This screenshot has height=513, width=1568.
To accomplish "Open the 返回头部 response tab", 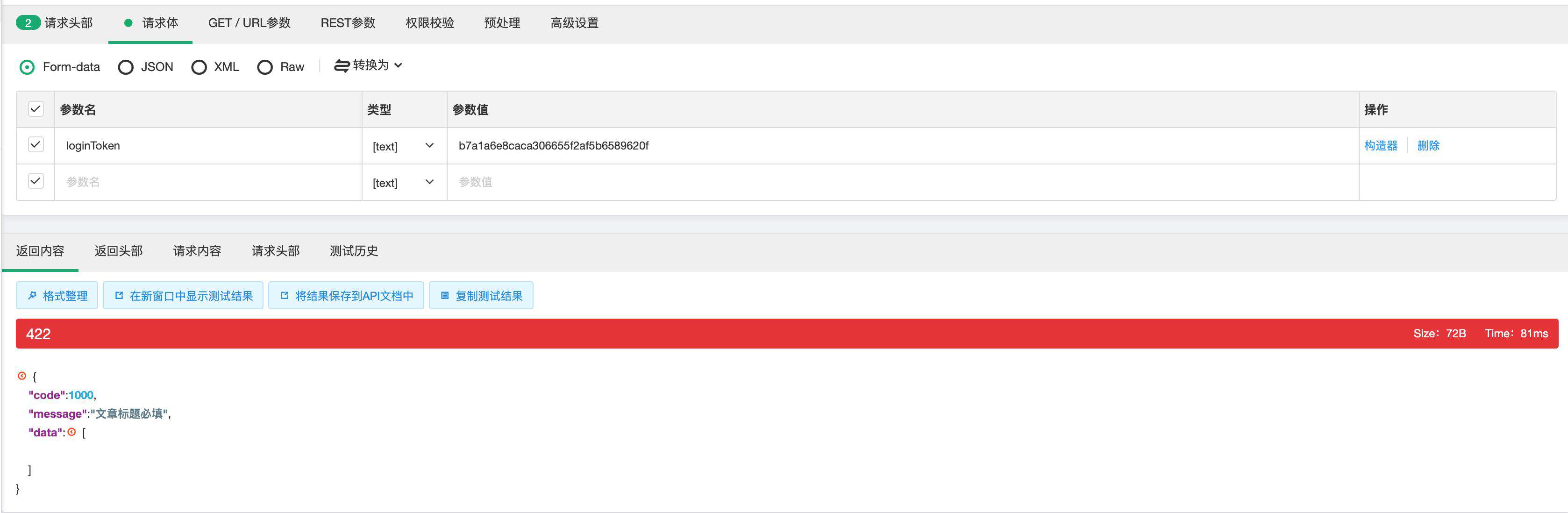I will [119, 251].
